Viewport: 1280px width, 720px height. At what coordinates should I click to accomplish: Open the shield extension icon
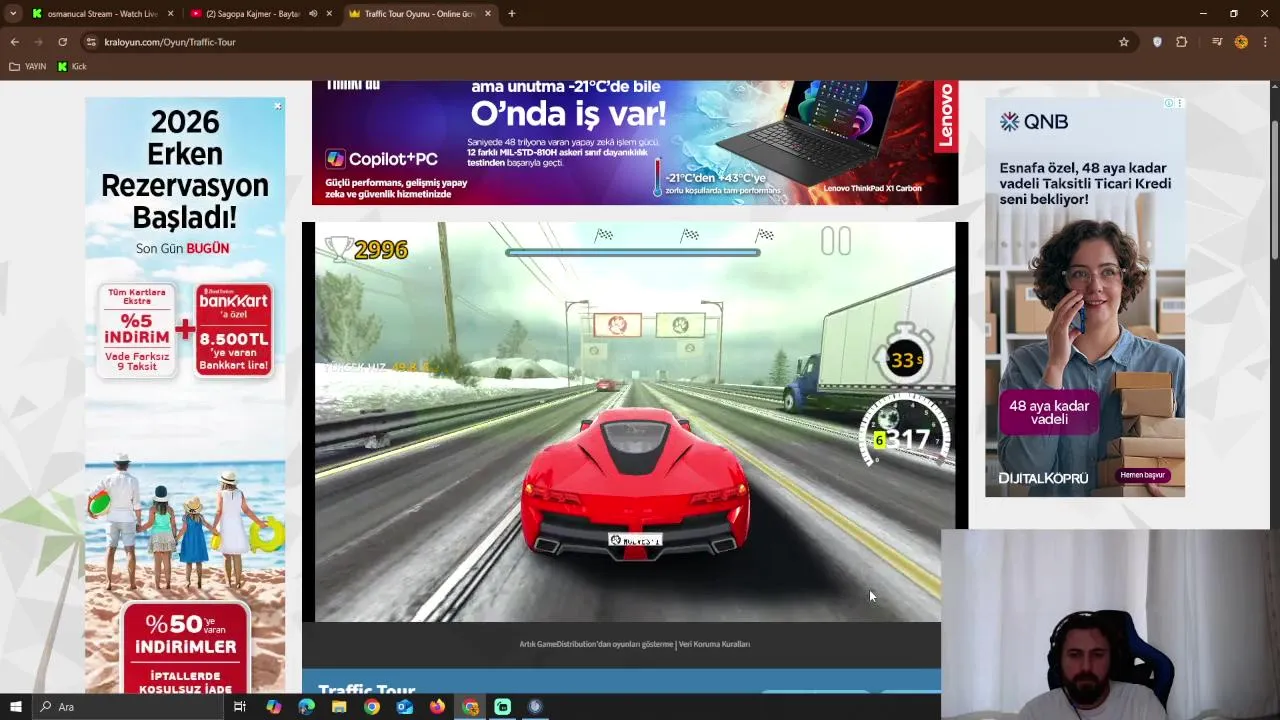tap(1157, 42)
